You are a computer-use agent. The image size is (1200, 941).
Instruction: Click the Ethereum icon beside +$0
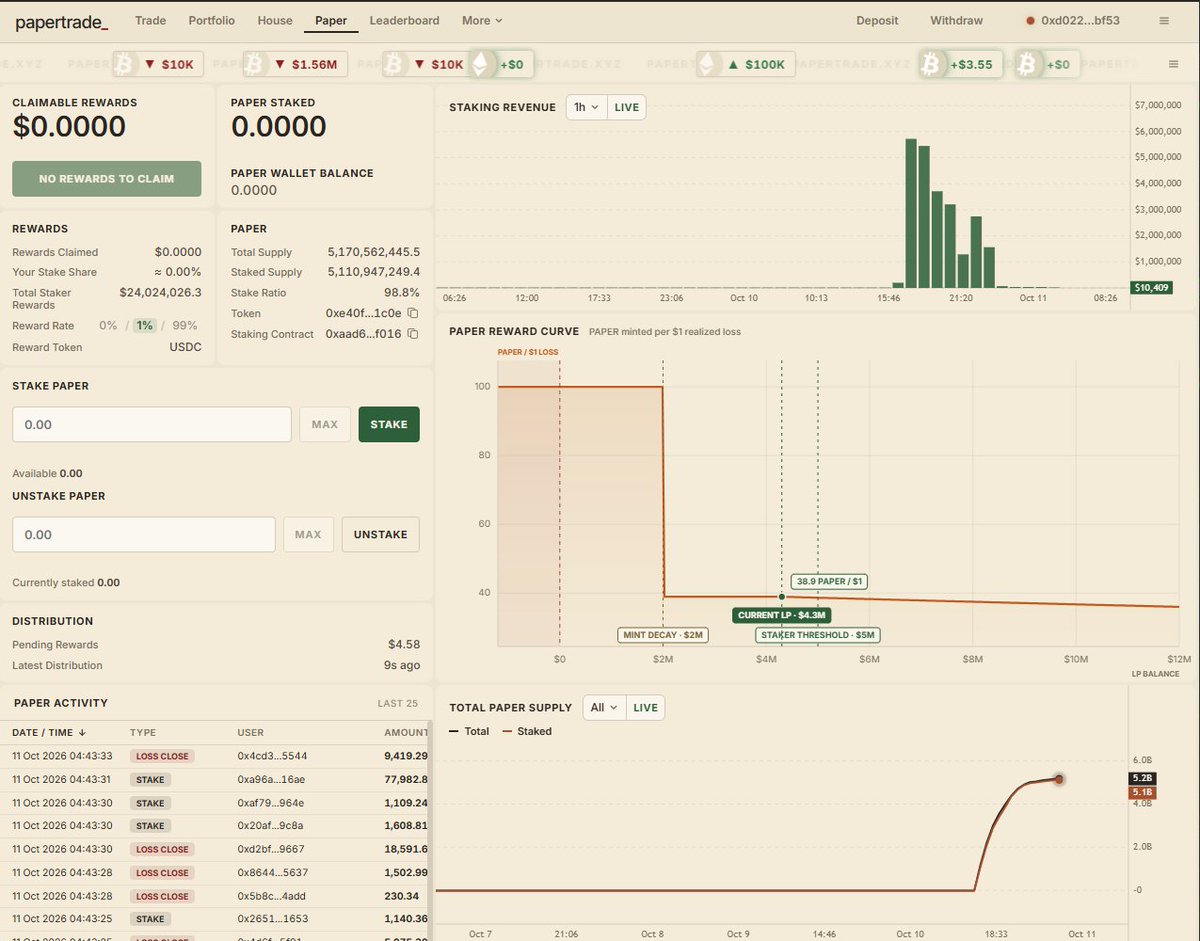coord(481,64)
